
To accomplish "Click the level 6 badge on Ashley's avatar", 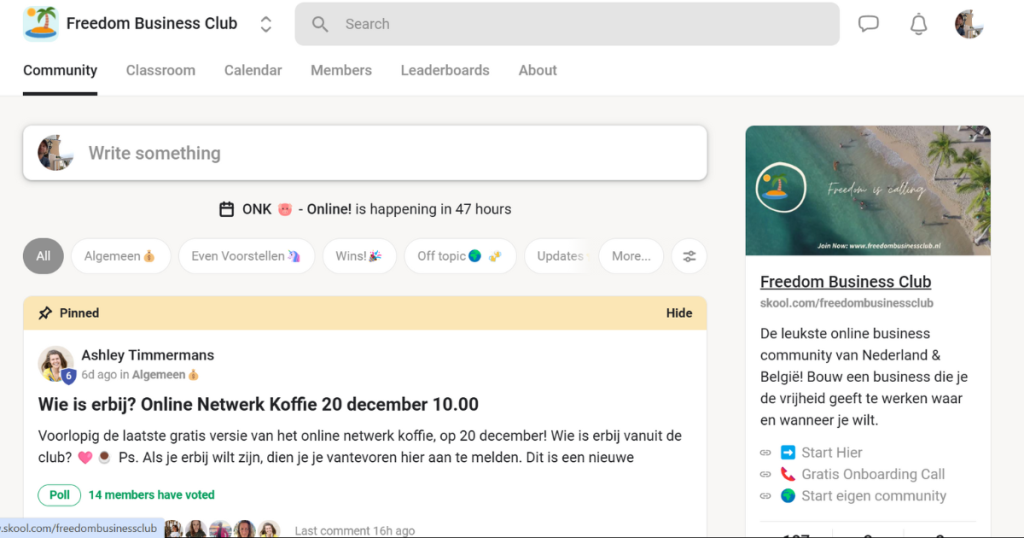I will point(68,376).
